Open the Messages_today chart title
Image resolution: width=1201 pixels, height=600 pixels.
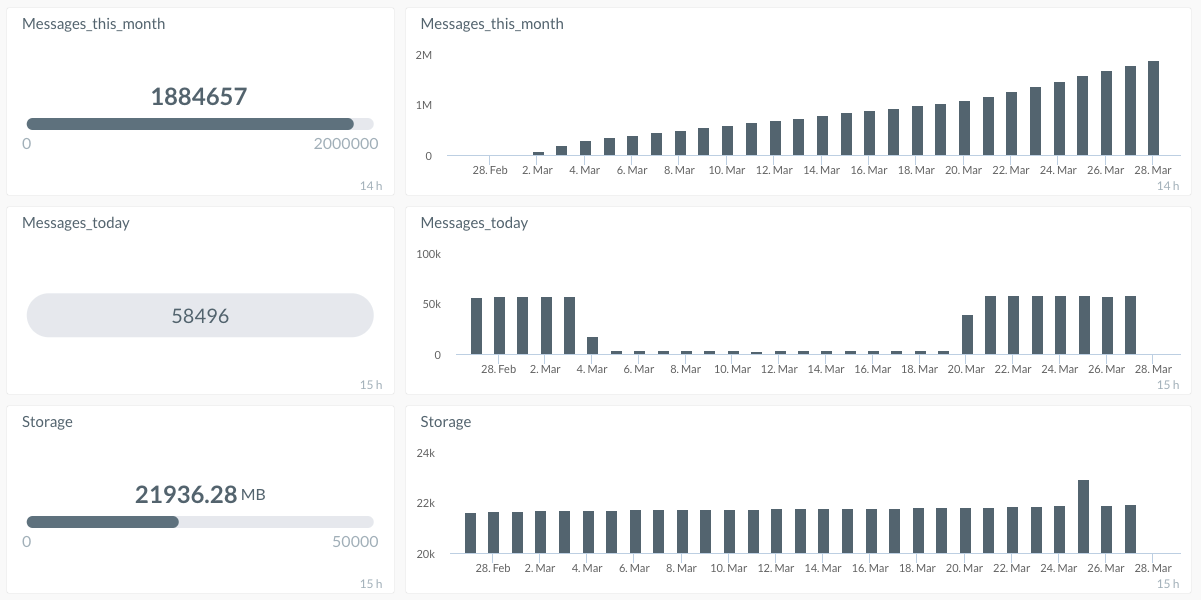point(474,223)
